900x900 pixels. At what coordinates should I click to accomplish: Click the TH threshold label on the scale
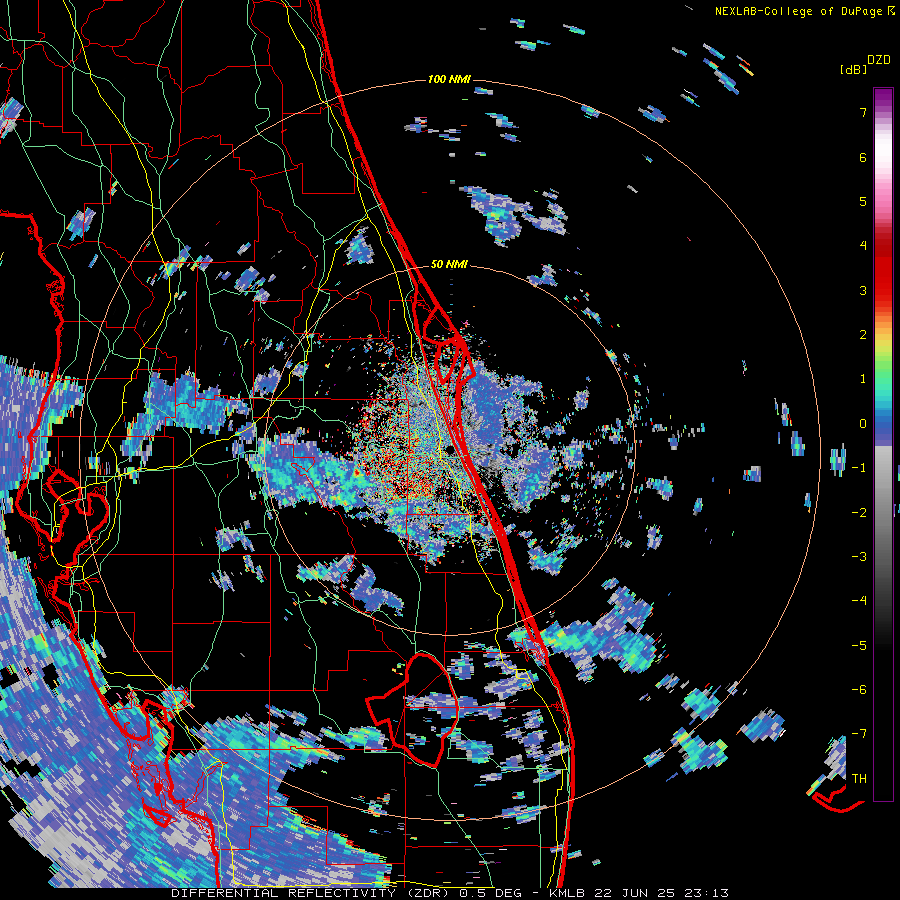coord(859,779)
